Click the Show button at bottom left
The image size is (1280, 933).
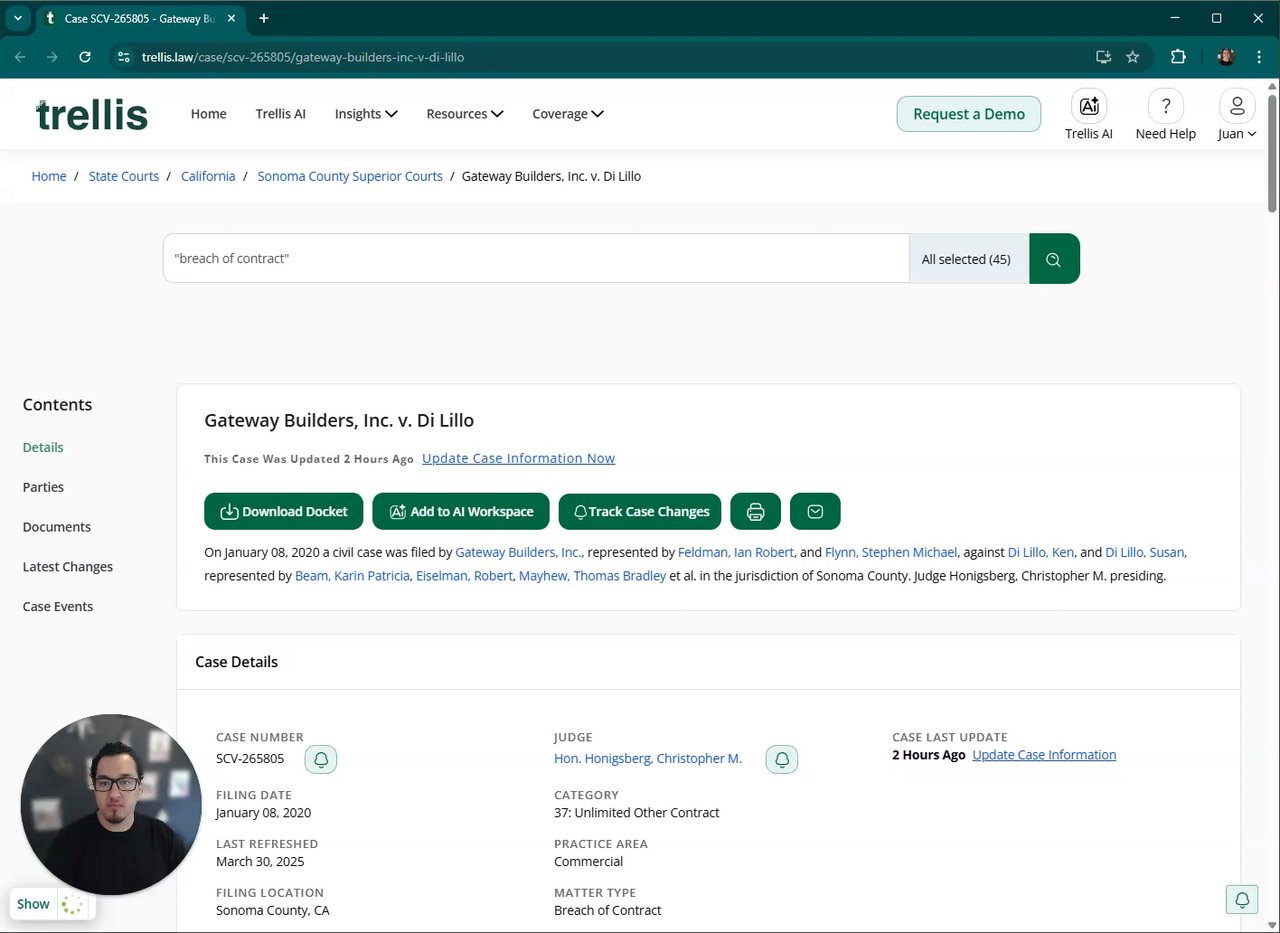coord(33,904)
